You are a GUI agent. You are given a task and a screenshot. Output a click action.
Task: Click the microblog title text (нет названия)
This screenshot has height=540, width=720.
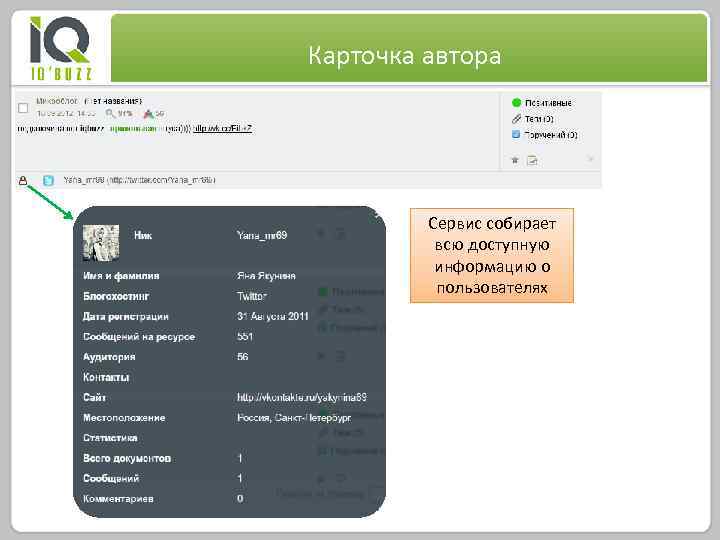(113, 101)
